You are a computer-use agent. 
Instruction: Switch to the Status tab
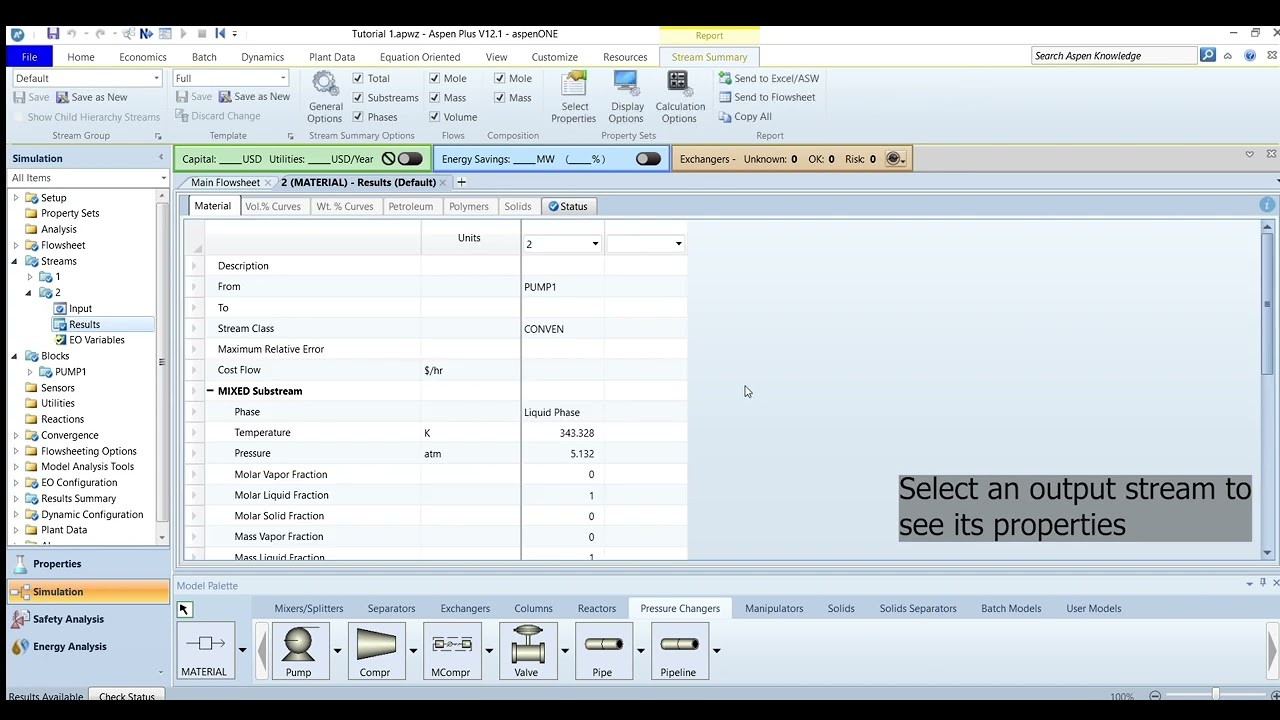click(x=568, y=206)
